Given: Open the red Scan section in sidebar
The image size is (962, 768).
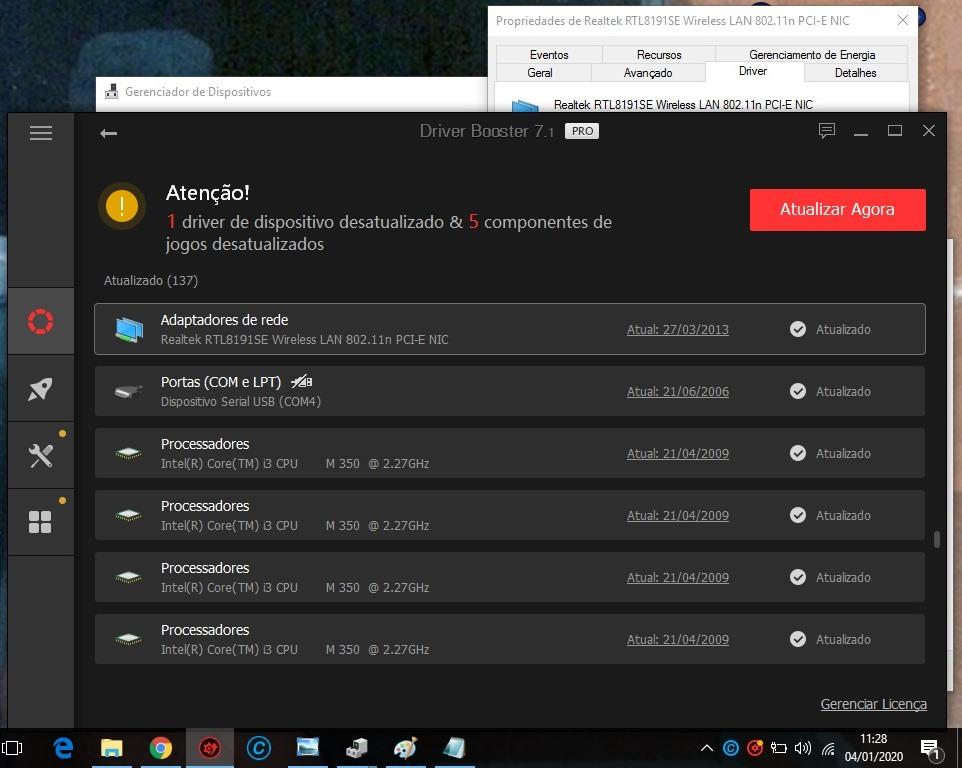Looking at the screenshot, I should pyautogui.click(x=40, y=321).
